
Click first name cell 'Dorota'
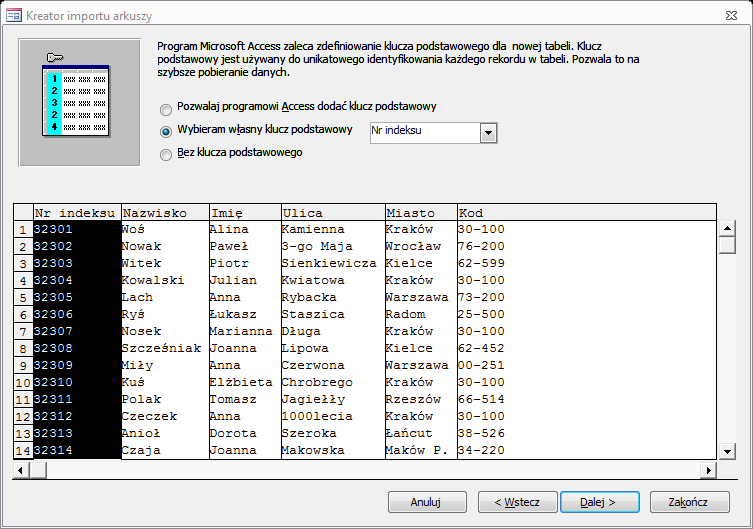245,433
